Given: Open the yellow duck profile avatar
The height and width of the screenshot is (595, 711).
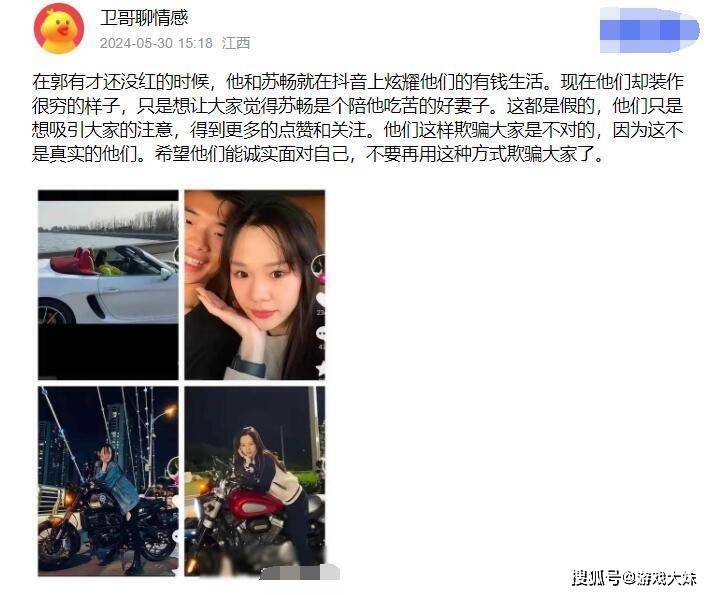Looking at the screenshot, I should 59,31.
